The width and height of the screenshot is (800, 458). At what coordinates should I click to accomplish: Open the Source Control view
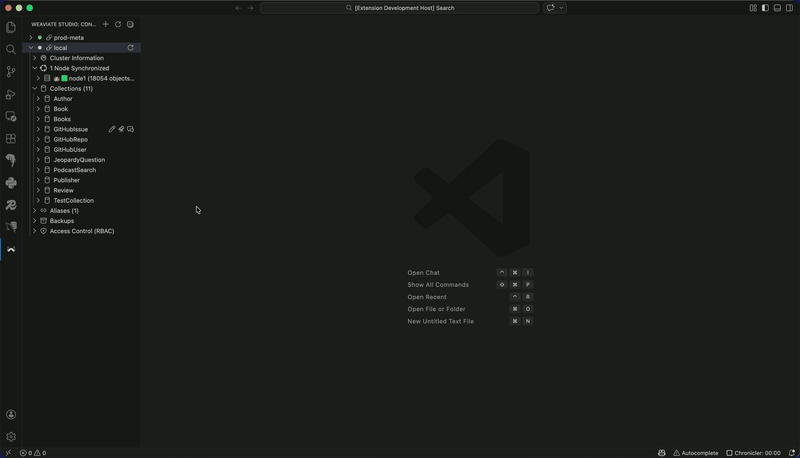pos(11,72)
